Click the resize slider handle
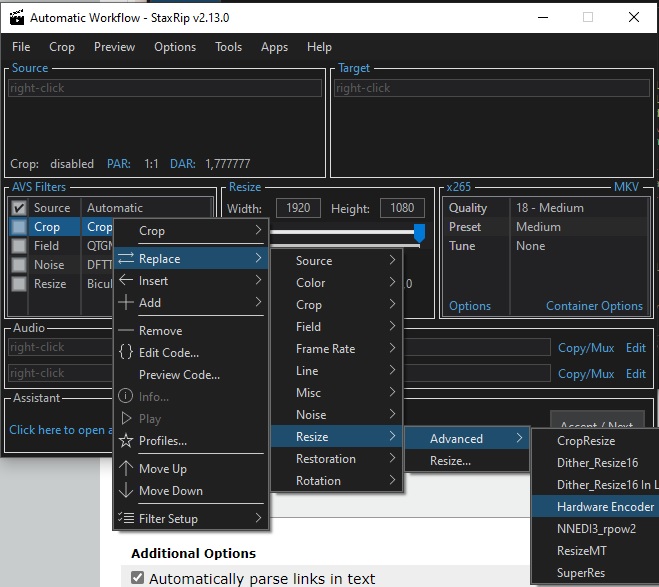This screenshot has height=587, width=659. pos(419,233)
